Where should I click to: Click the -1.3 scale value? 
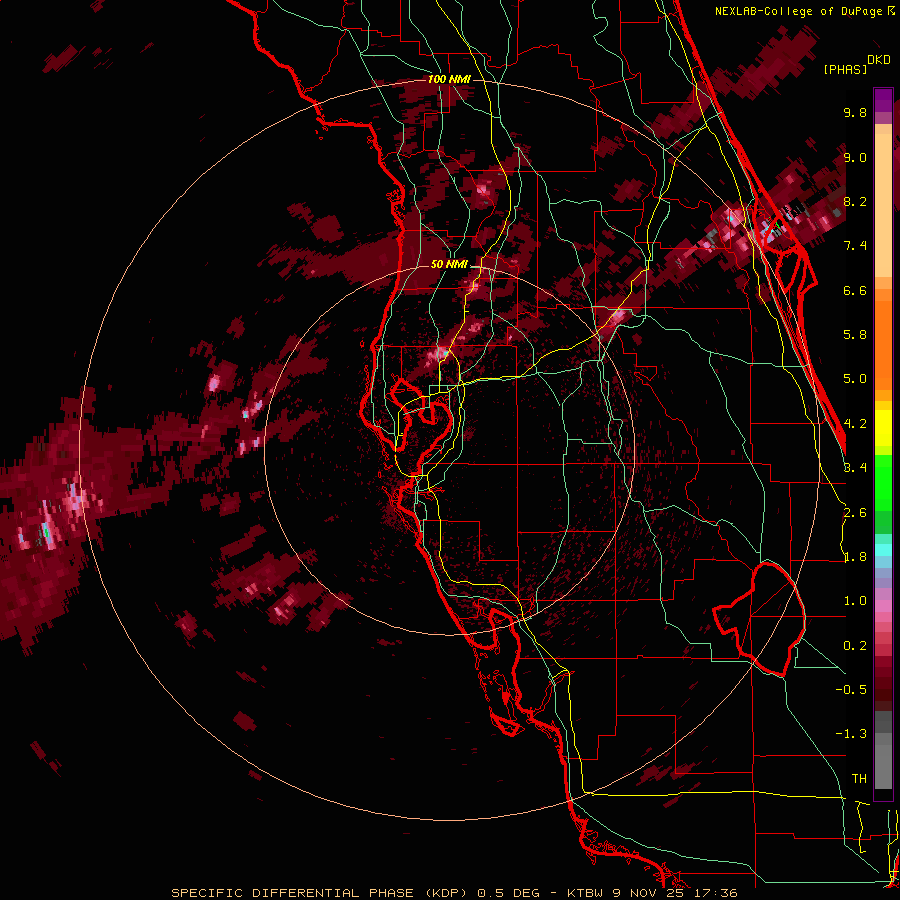(851, 734)
